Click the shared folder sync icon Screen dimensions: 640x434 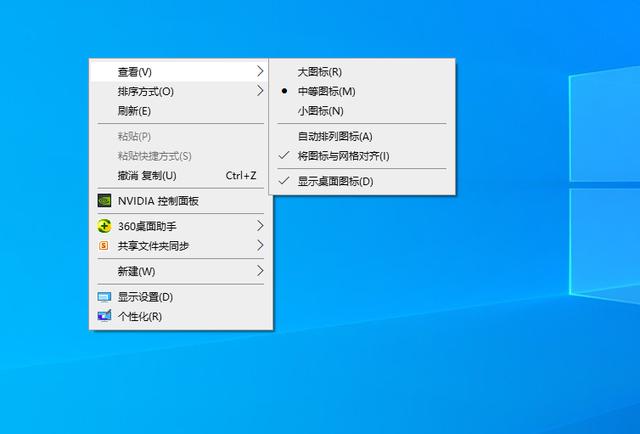tap(104, 246)
